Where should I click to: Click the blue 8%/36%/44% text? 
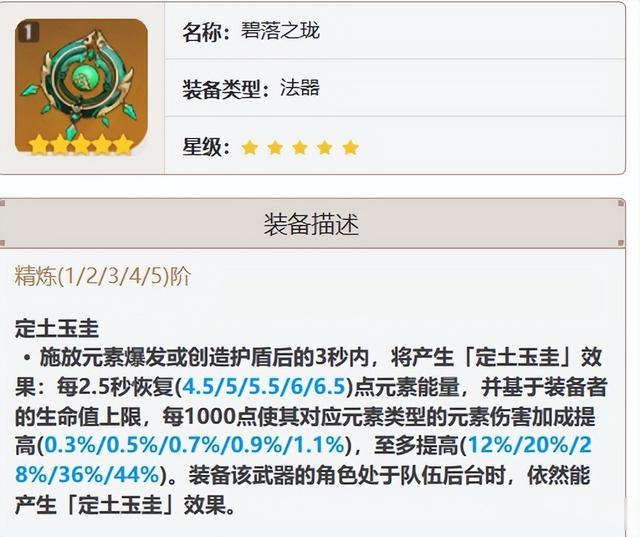pyautogui.click(x=87, y=475)
